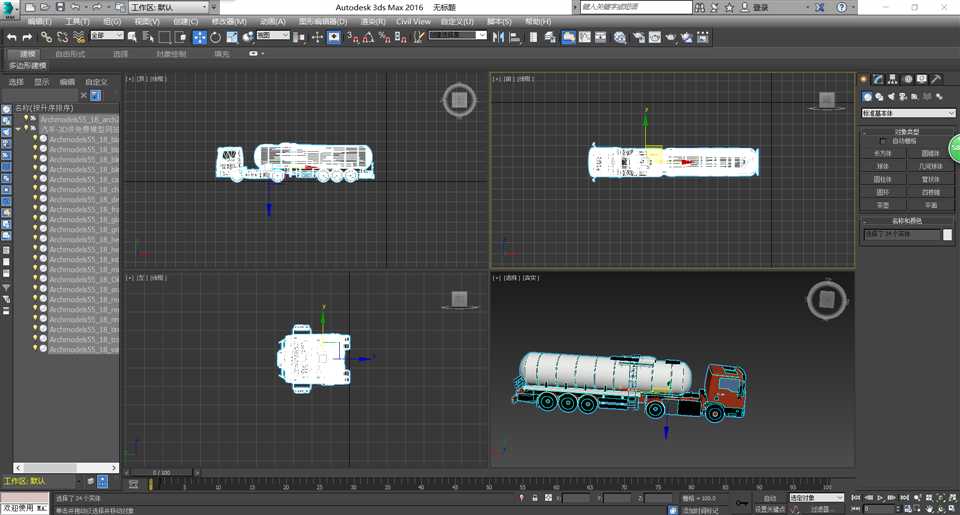Viewport: 960px width, 515px height.
Task: Click the sign-in (登录) button
Action: click(760, 7)
